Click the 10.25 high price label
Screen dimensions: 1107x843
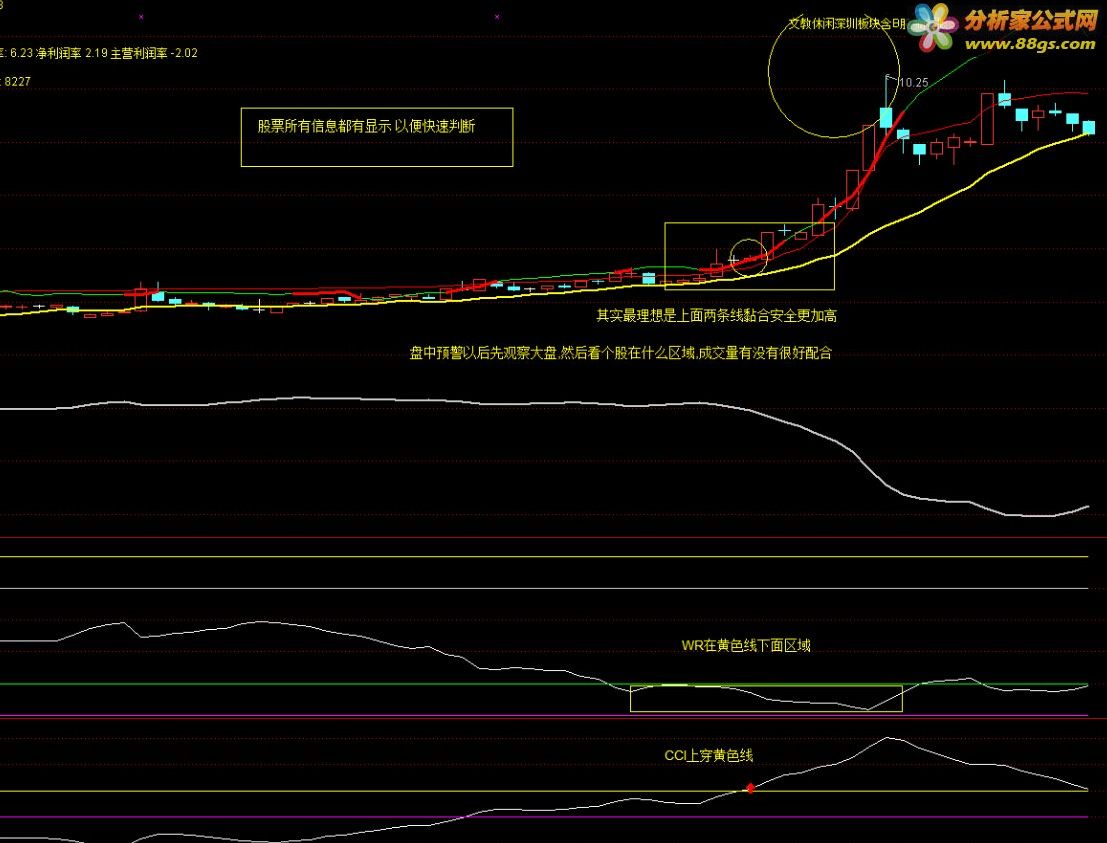914,83
